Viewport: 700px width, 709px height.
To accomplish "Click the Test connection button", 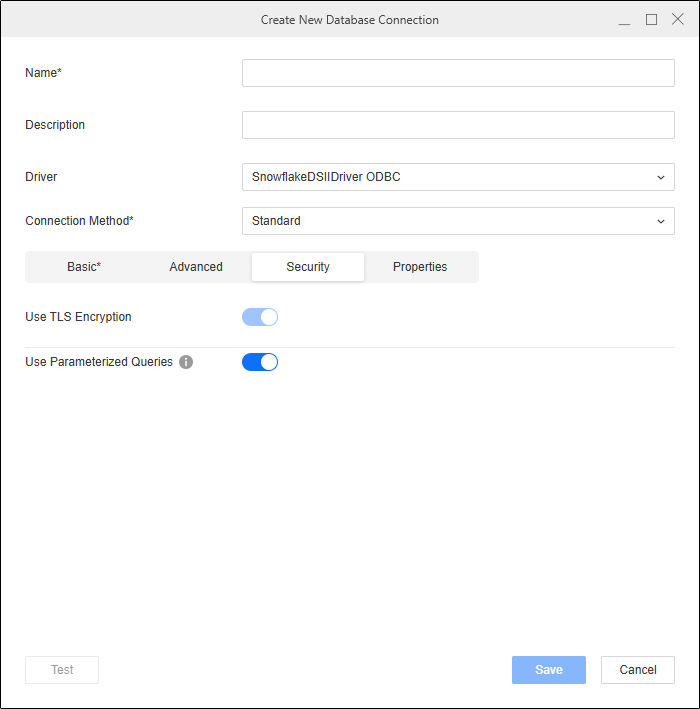I will pos(62,670).
